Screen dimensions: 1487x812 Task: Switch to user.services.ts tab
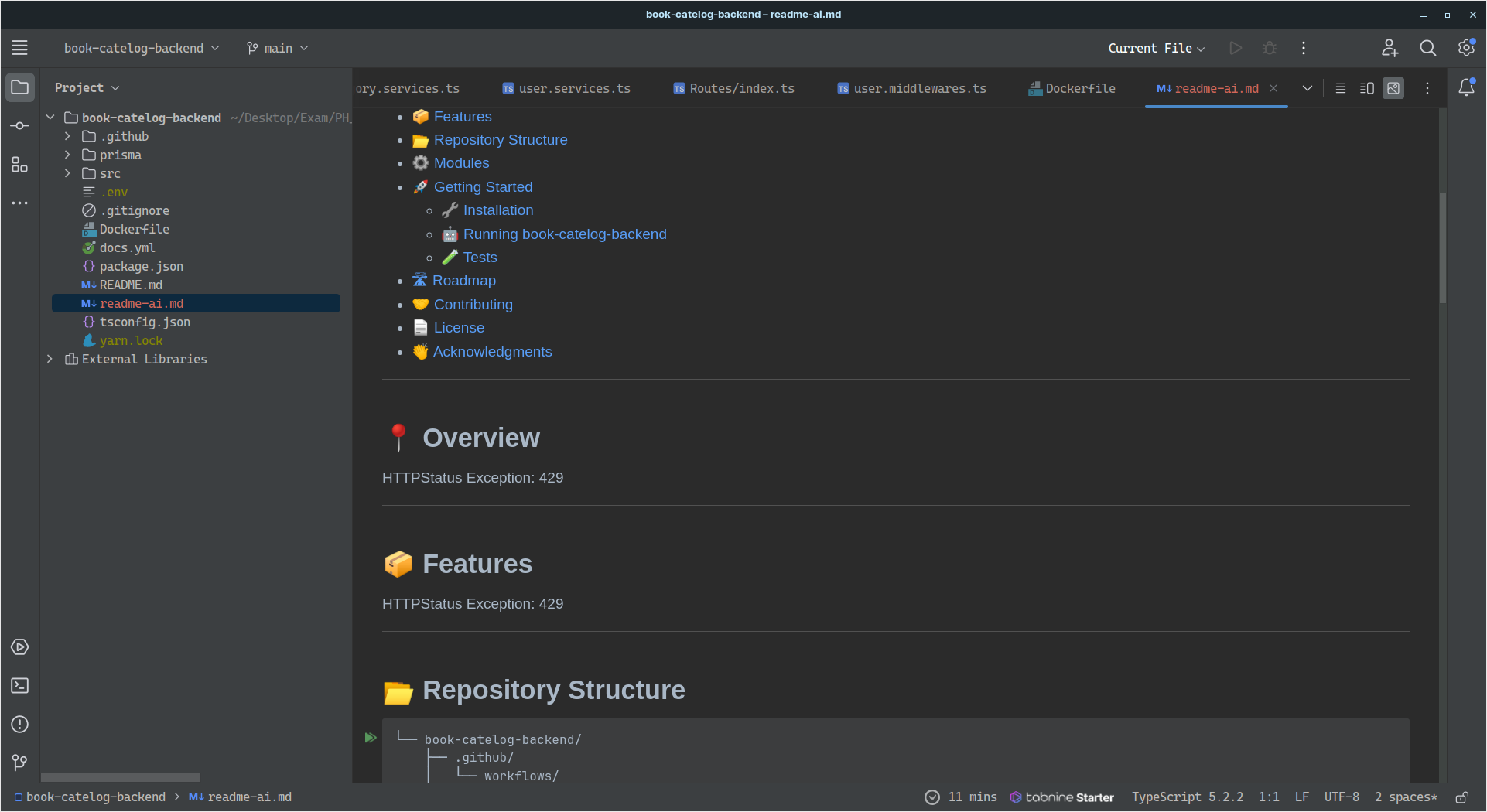(566, 88)
